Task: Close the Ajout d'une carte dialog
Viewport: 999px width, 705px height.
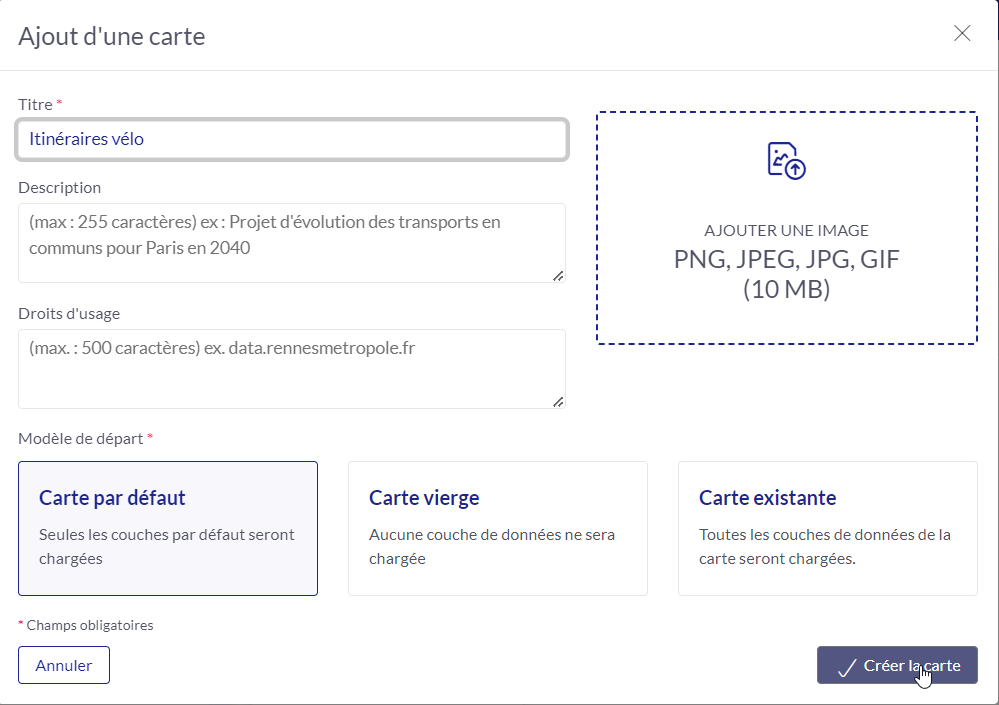Action: coord(962,33)
